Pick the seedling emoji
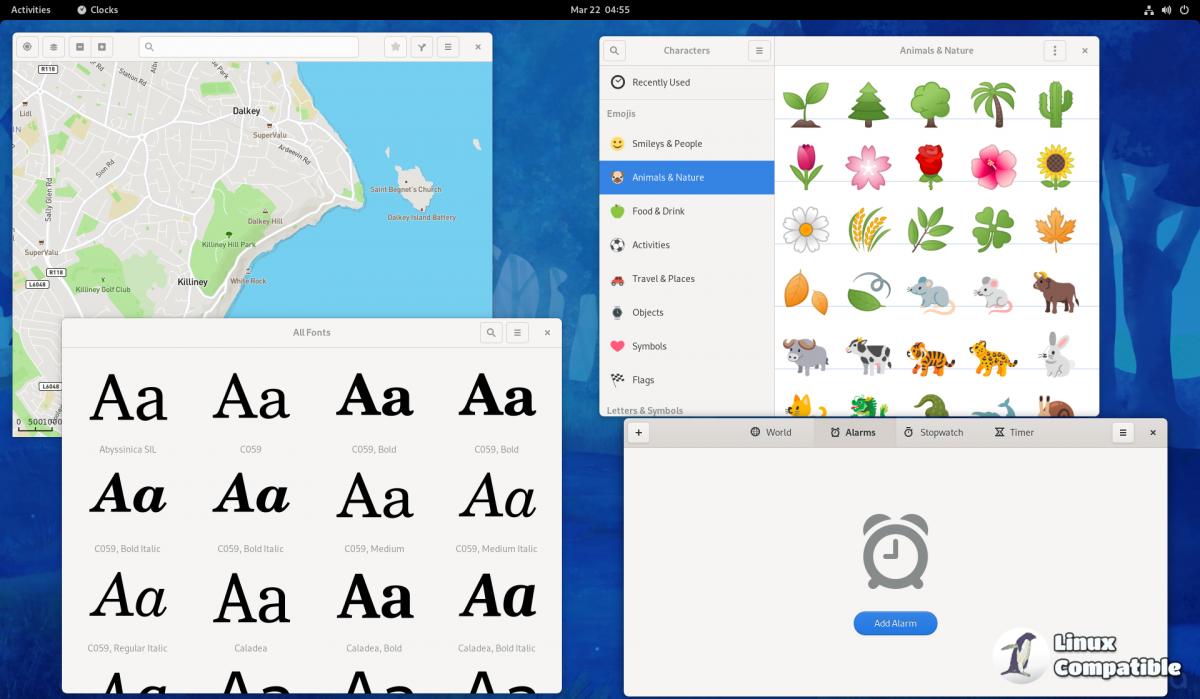 click(805, 104)
